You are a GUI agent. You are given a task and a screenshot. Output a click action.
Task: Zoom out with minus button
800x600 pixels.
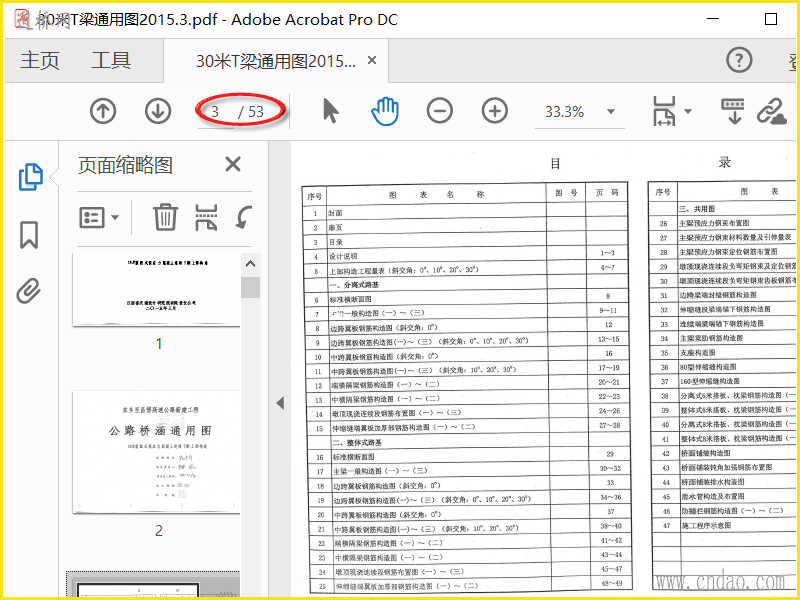tap(440, 111)
